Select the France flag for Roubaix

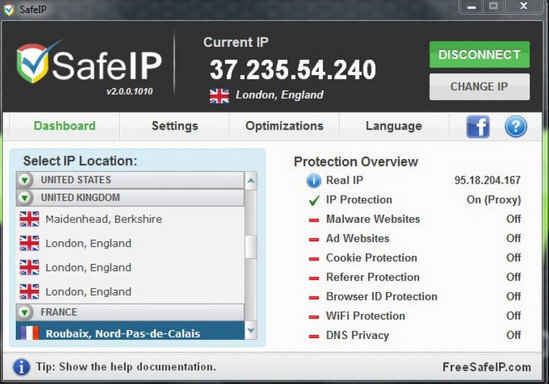pyautogui.click(x=29, y=333)
